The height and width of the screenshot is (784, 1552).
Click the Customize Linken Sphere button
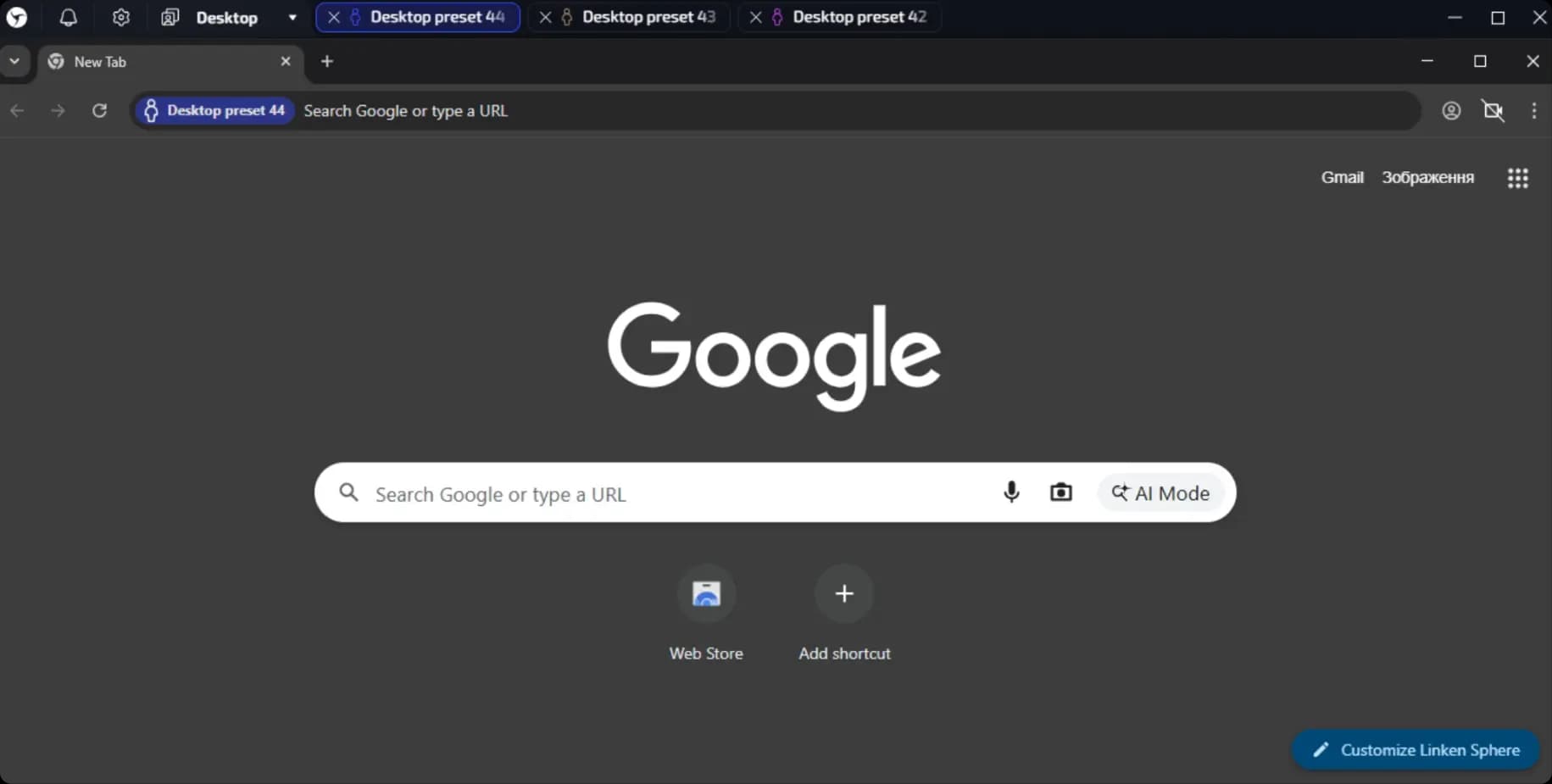point(1416,750)
